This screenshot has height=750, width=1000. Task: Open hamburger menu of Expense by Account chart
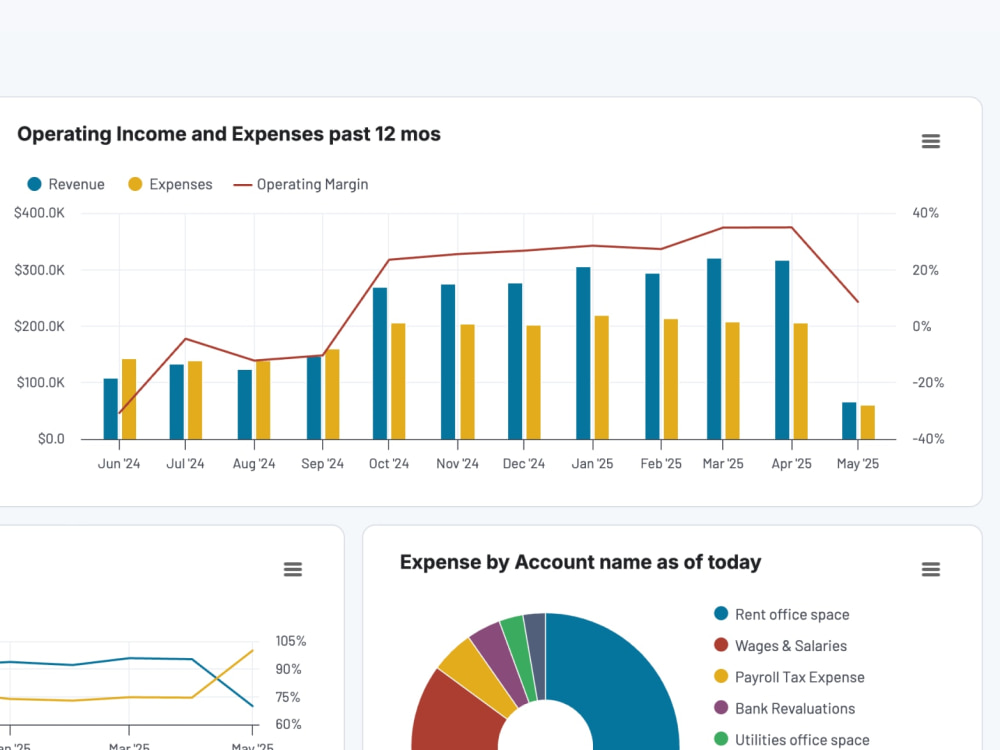pyautogui.click(x=930, y=570)
